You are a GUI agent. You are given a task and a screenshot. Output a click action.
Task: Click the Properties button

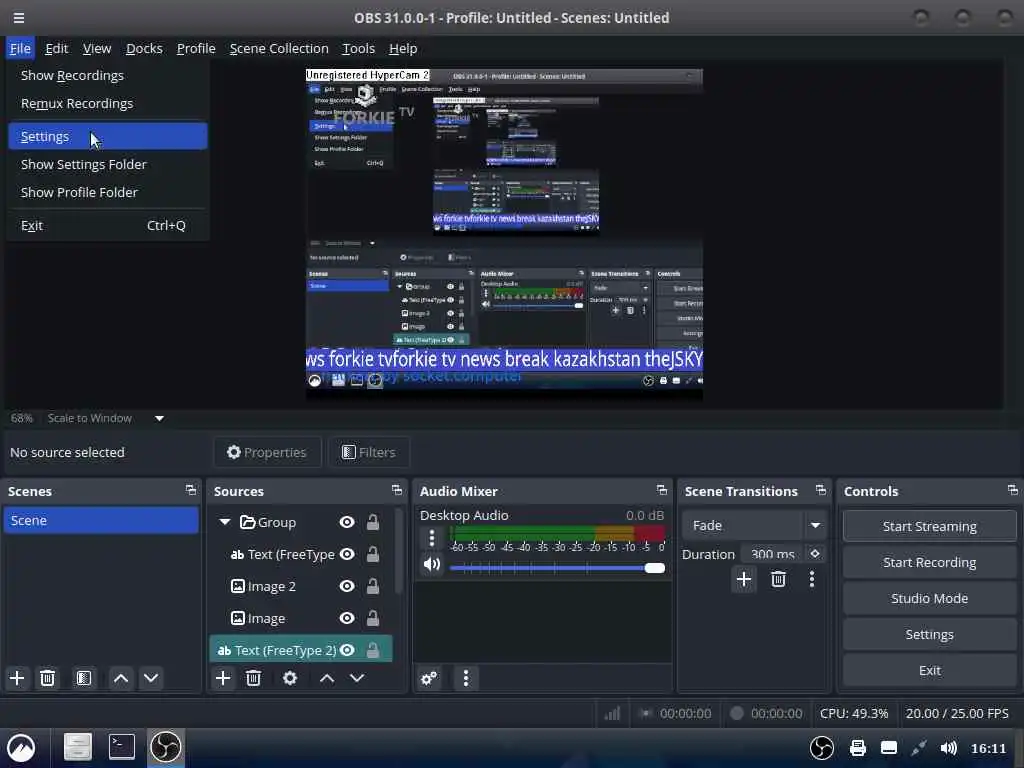point(267,452)
